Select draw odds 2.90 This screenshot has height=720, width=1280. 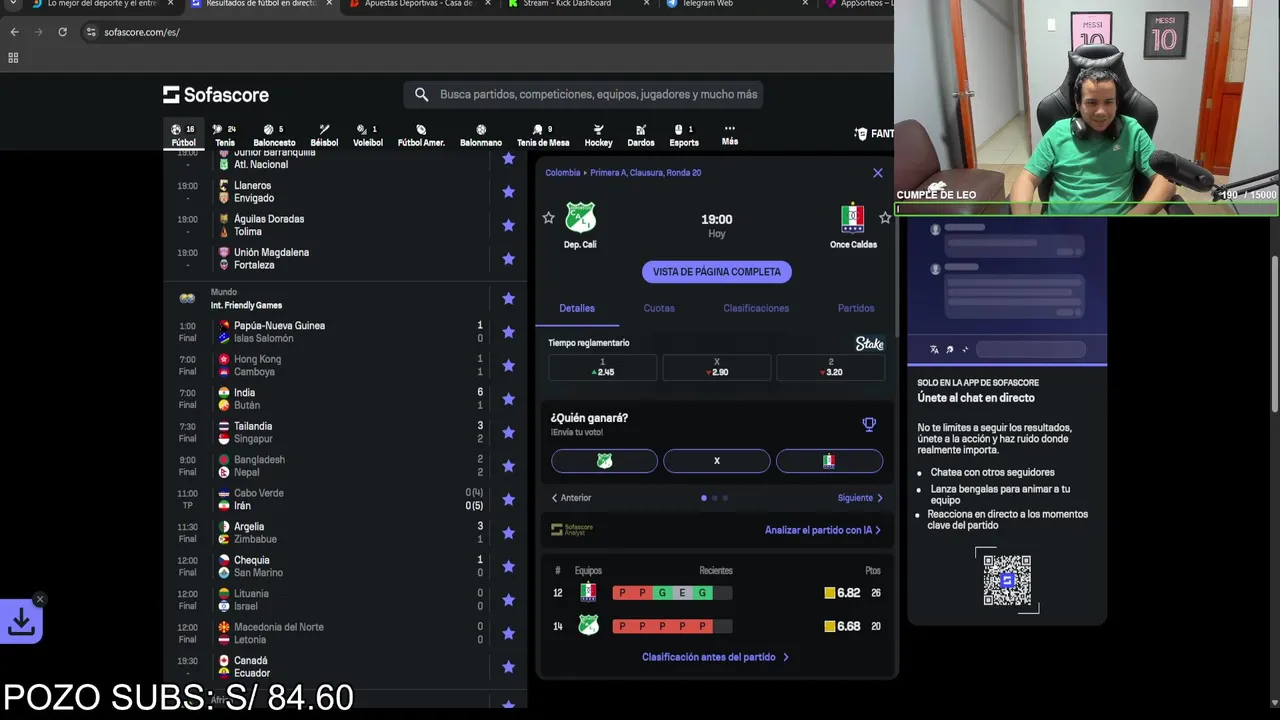coord(717,367)
